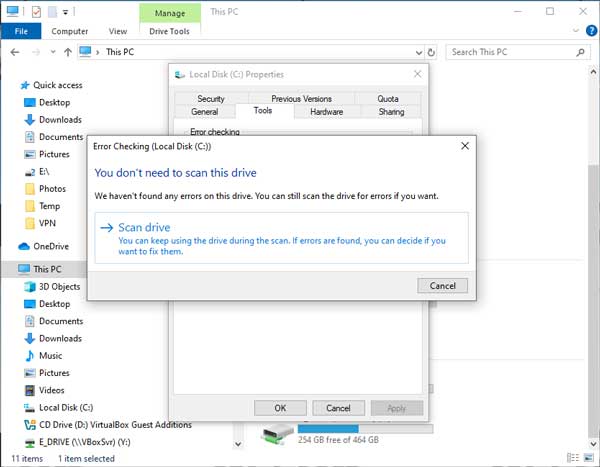Open Desktop under Quick access

coord(47,102)
